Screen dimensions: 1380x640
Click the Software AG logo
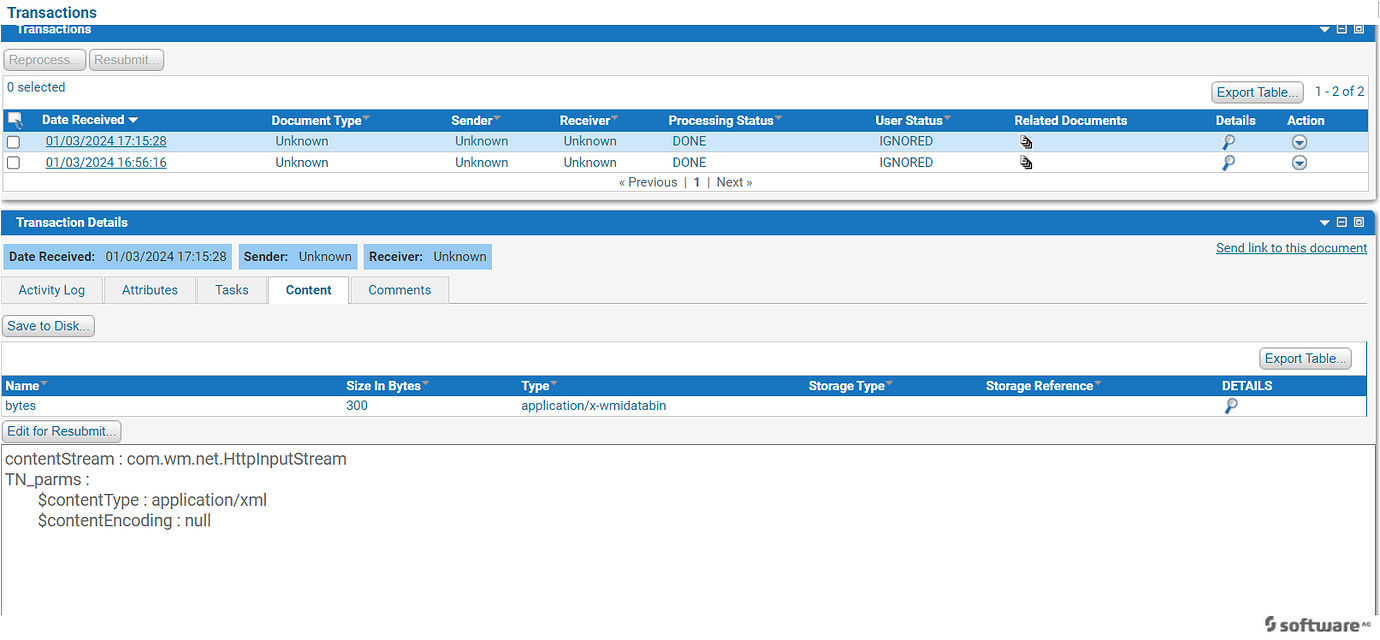coord(1317,624)
